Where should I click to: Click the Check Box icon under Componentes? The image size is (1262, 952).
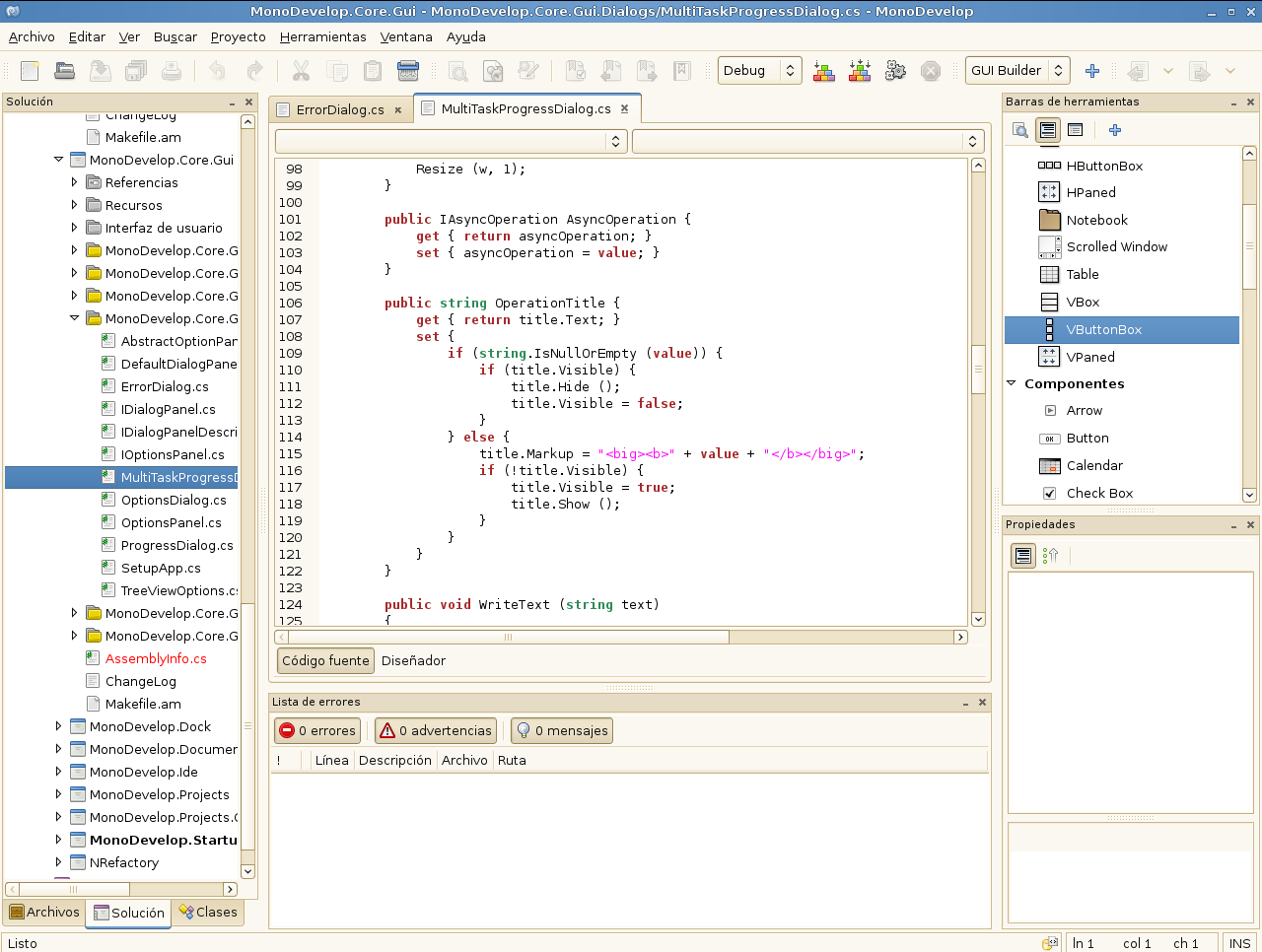coord(1049,493)
